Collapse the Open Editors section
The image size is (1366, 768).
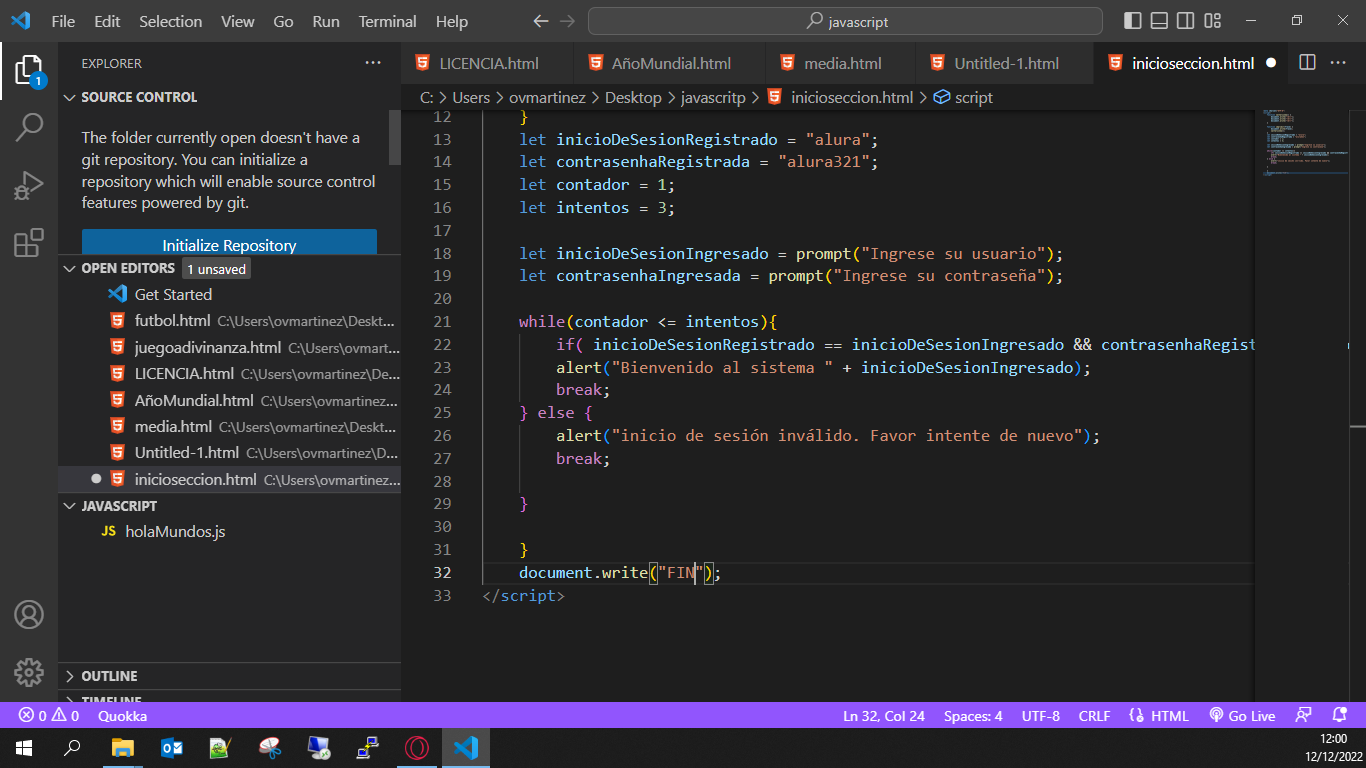70,268
